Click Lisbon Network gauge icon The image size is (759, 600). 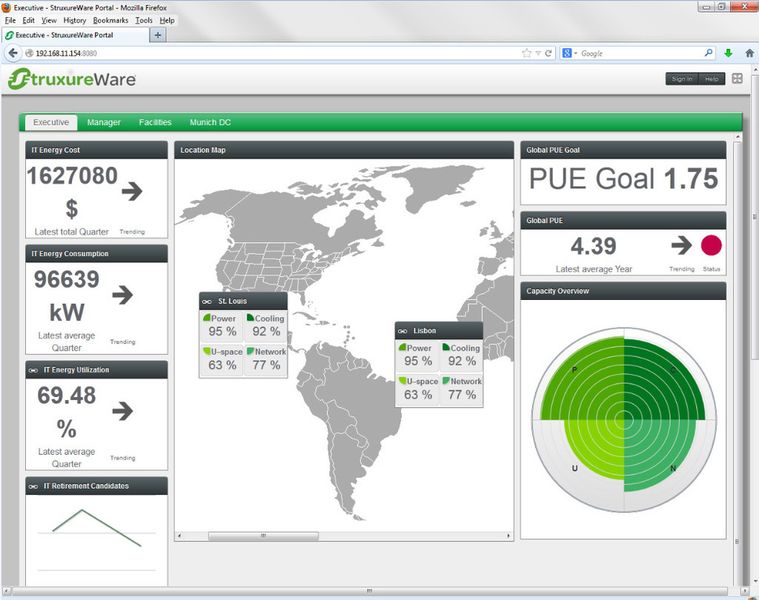(446, 381)
